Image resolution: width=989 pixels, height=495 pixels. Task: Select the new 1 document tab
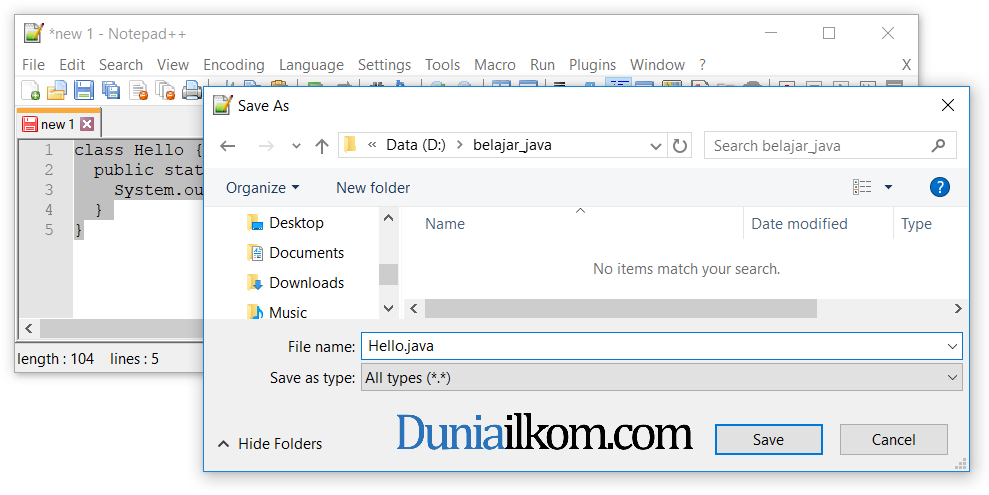tap(57, 124)
